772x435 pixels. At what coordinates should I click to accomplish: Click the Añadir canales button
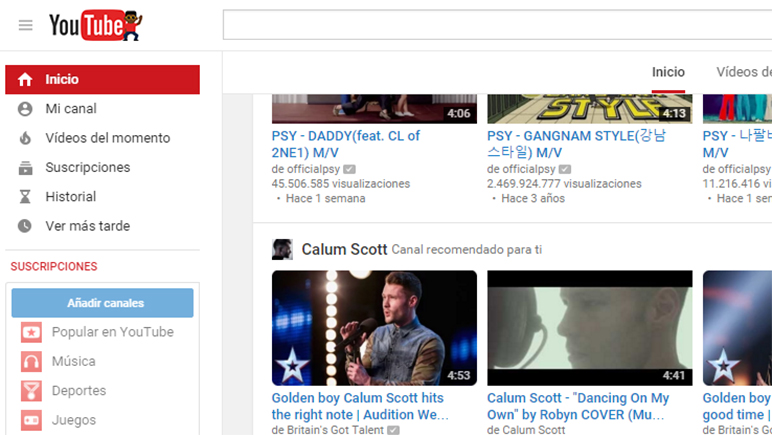[102, 303]
